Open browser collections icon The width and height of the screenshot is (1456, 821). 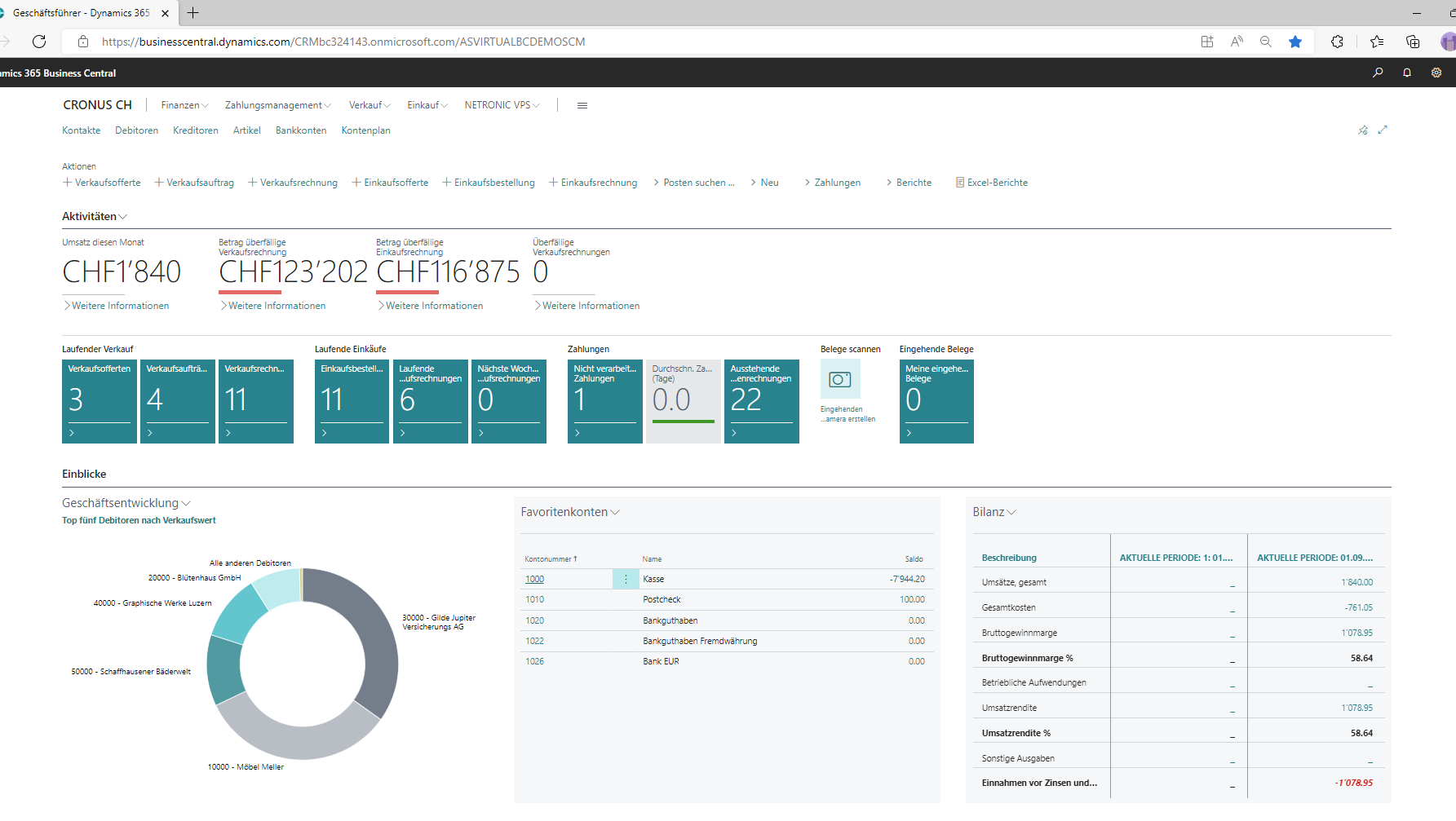[x=1413, y=42]
